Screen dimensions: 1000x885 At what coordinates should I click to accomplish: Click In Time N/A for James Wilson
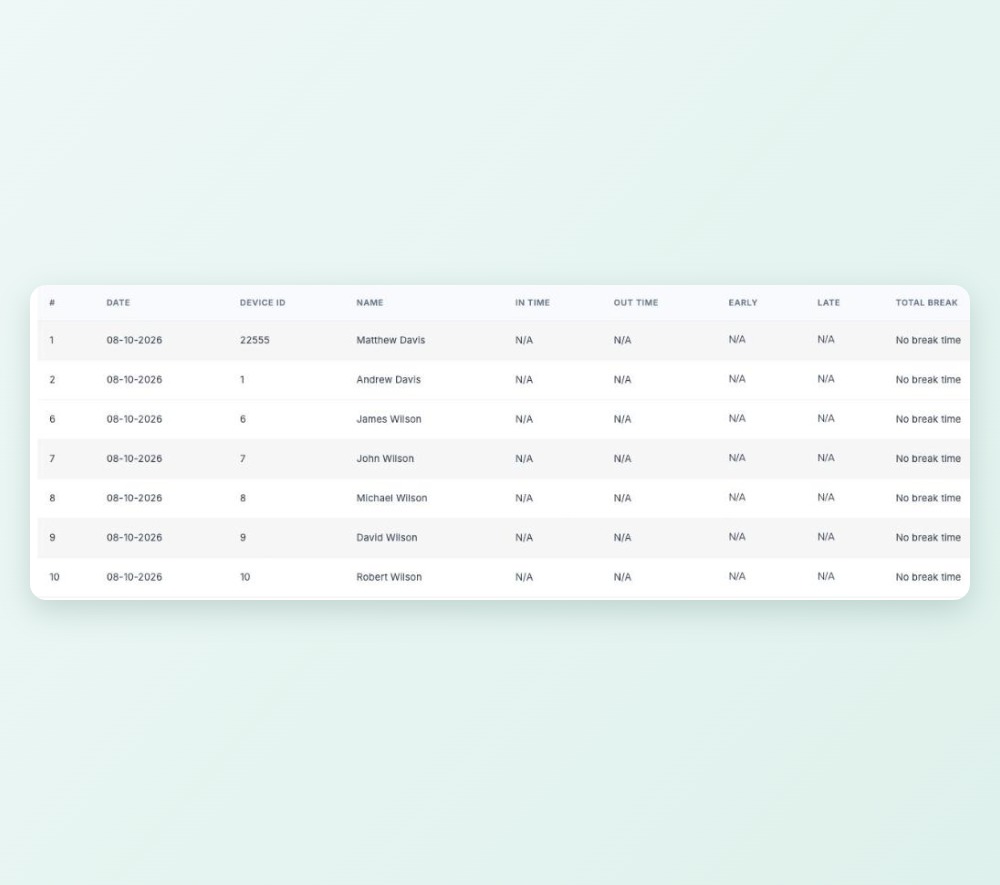[x=524, y=420]
